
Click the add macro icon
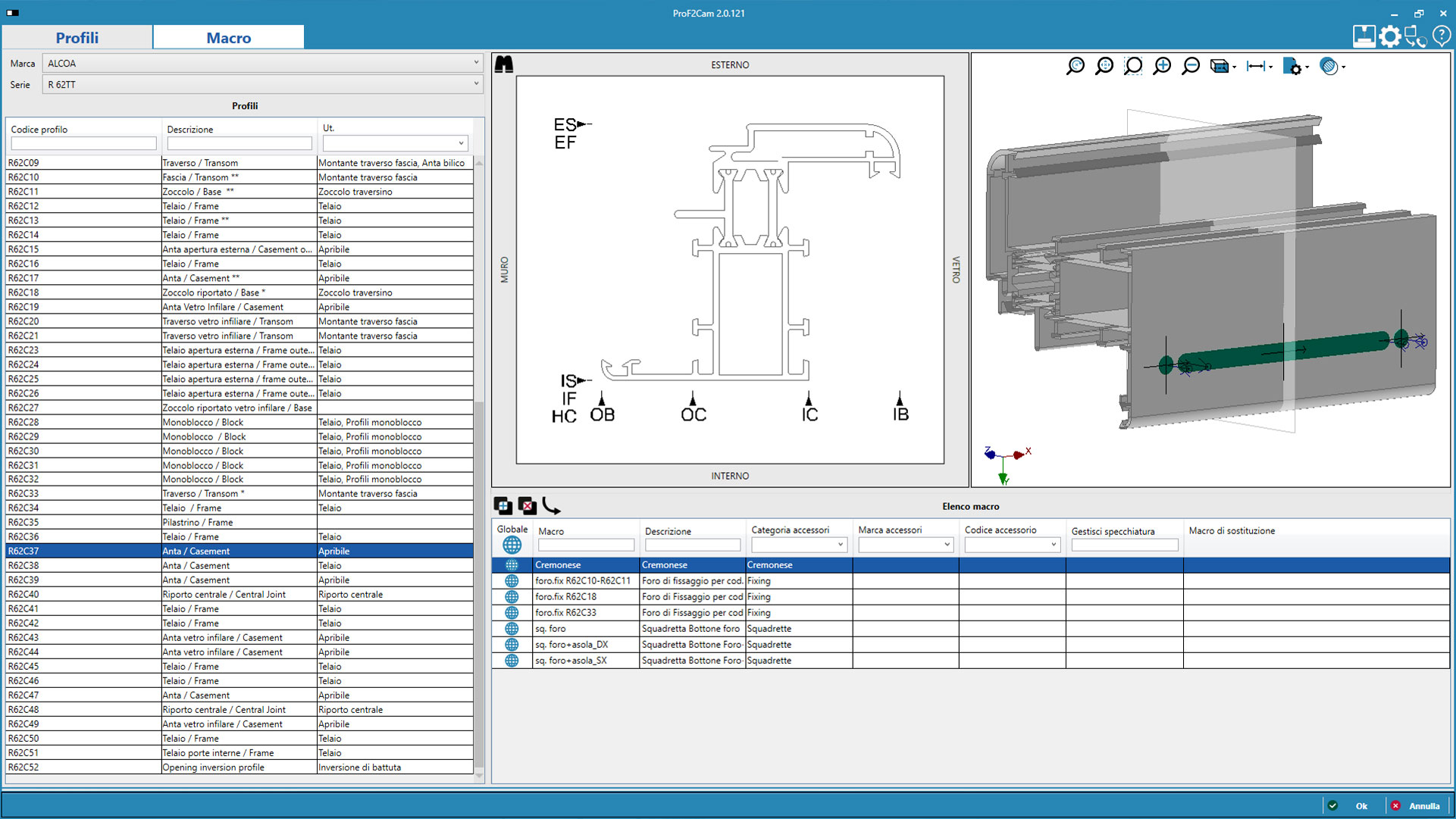(503, 505)
